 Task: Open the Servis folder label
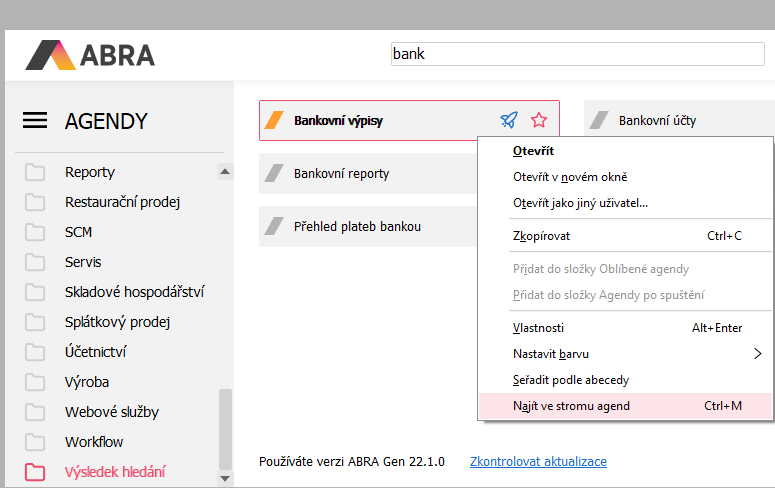[83, 262]
